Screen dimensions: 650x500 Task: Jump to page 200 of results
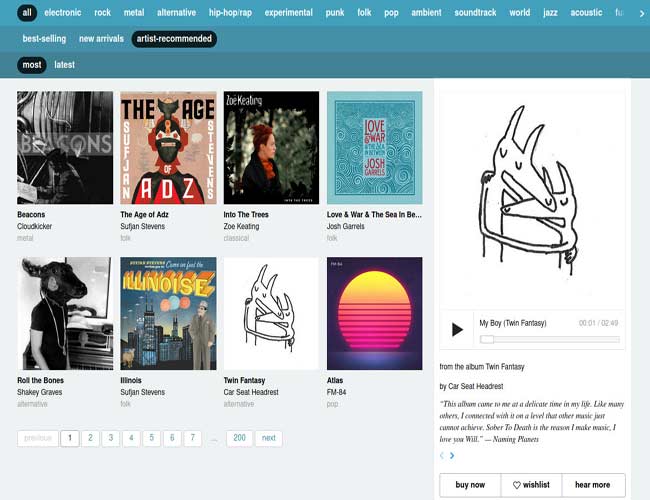pyautogui.click(x=239, y=438)
